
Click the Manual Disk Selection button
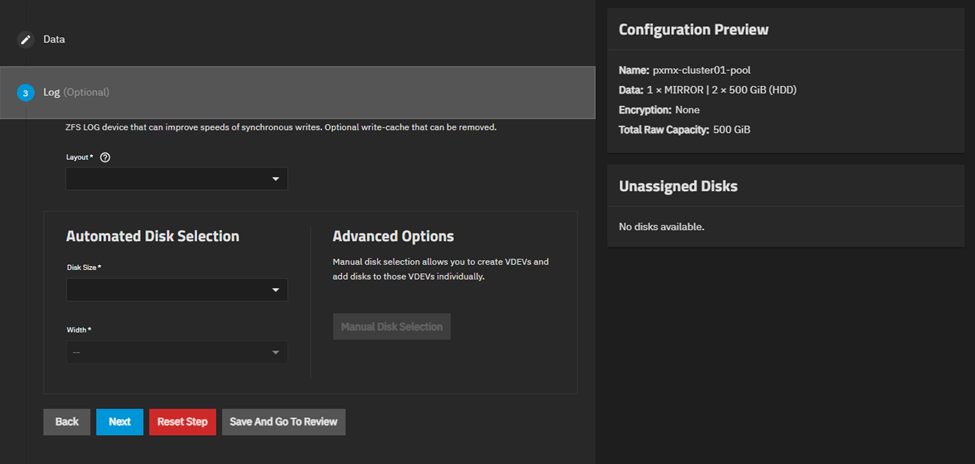point(391,327)
